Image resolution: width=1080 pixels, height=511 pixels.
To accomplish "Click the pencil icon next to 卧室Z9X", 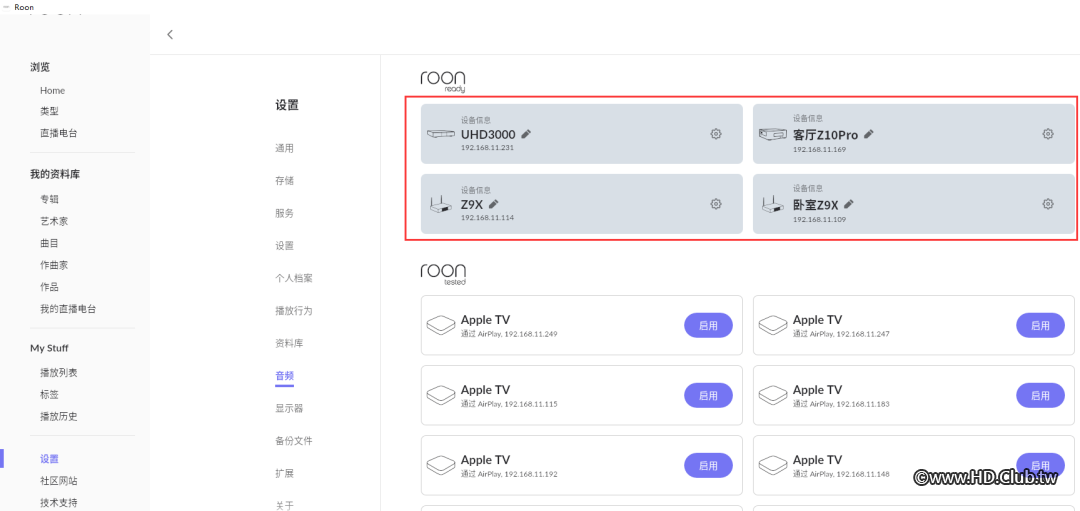I will tap(849, 204).
